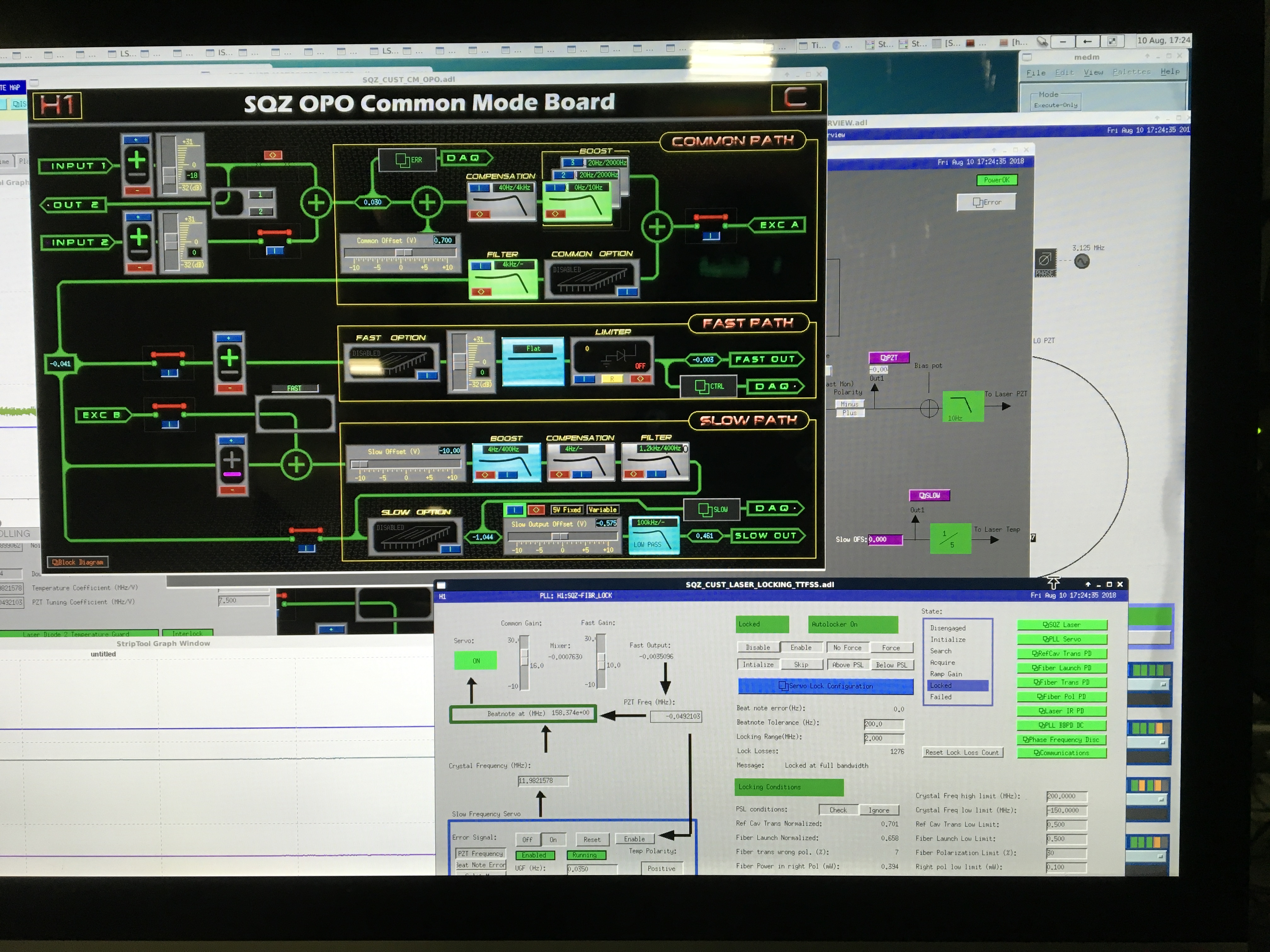Click the blue plus polarity button on INPUT 1
The width and height of the screenshot is (1270, 952).
pyautogui.click(x=136, y=139)
